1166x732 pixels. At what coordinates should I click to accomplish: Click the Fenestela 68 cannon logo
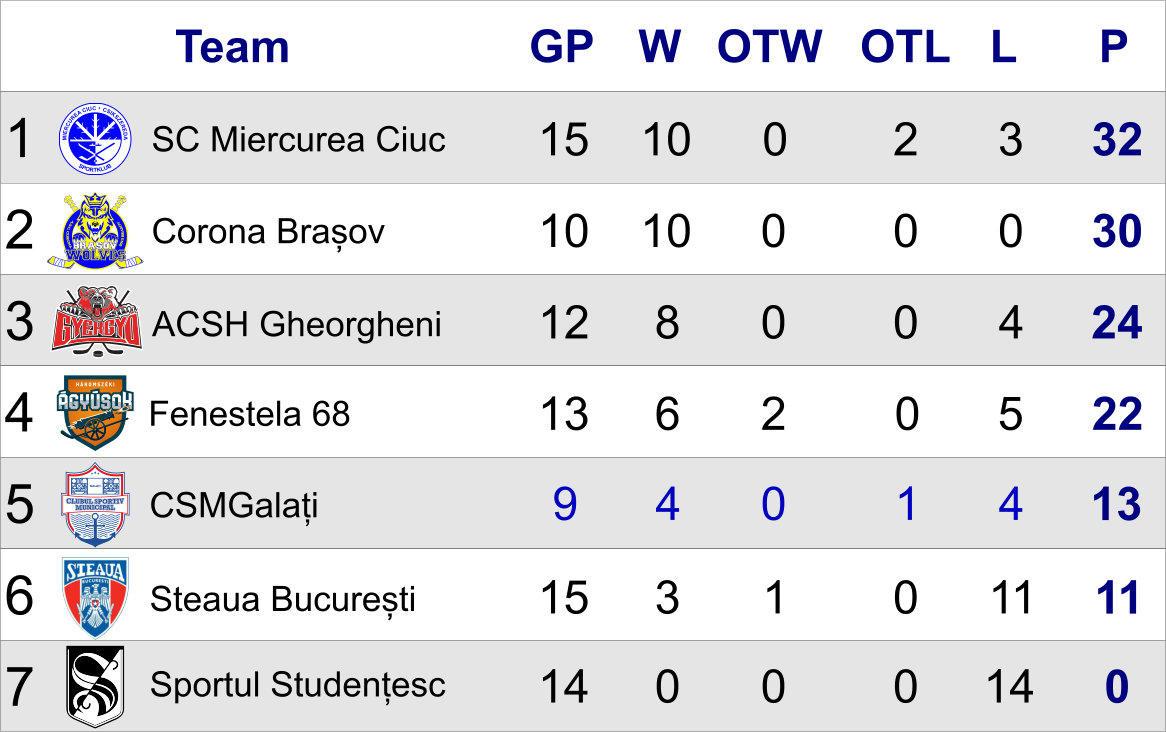point(95,413)
